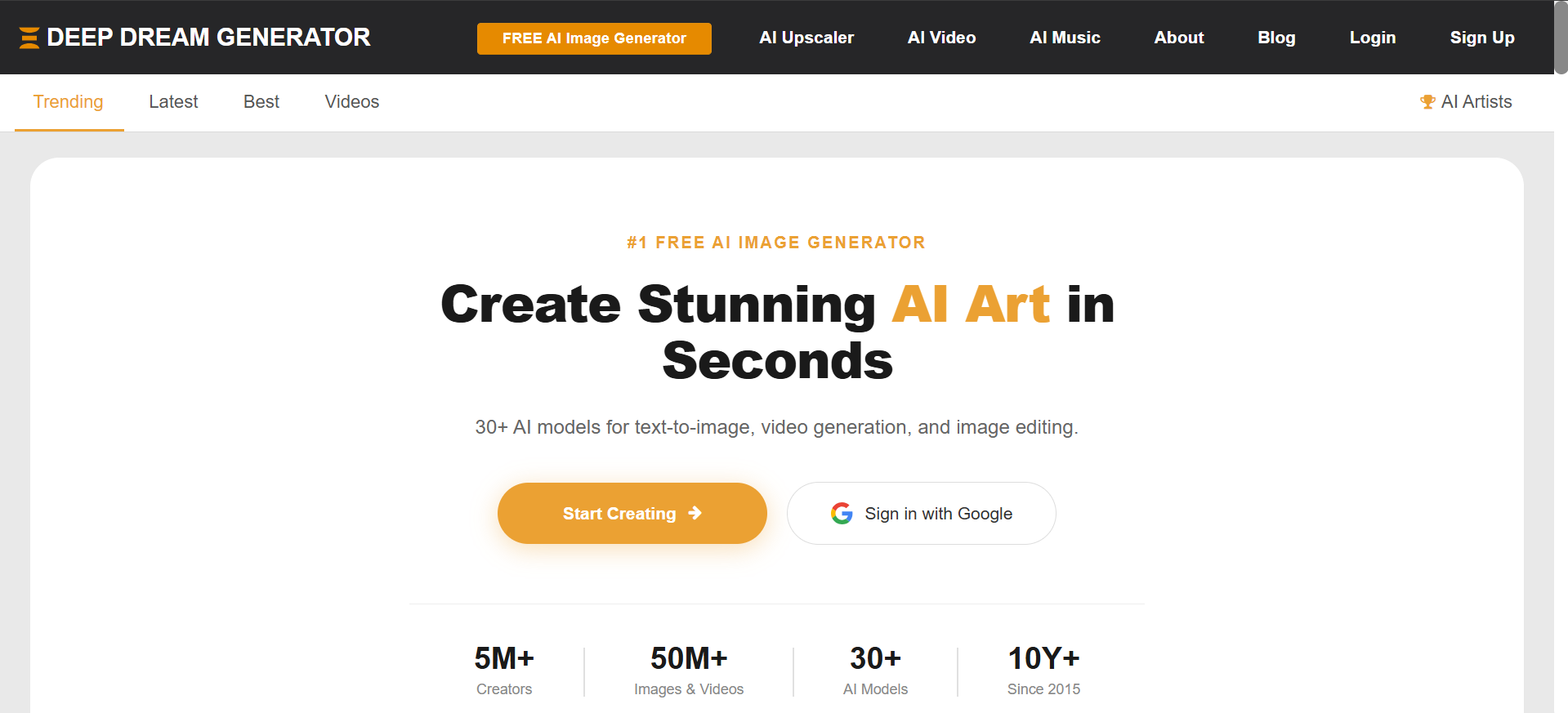Switch to the Latest tab
1568x713 pixels.
[173, 102]
